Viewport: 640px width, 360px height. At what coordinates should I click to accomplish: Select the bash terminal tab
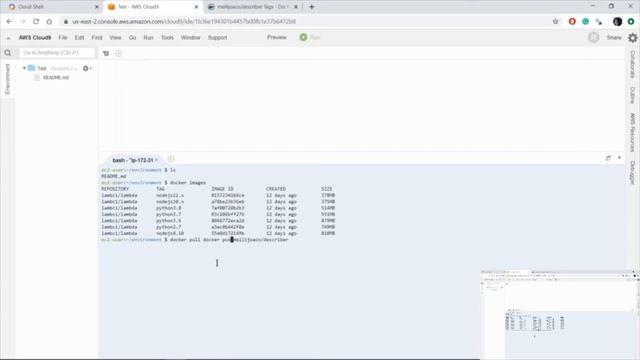tap(133, 160)
